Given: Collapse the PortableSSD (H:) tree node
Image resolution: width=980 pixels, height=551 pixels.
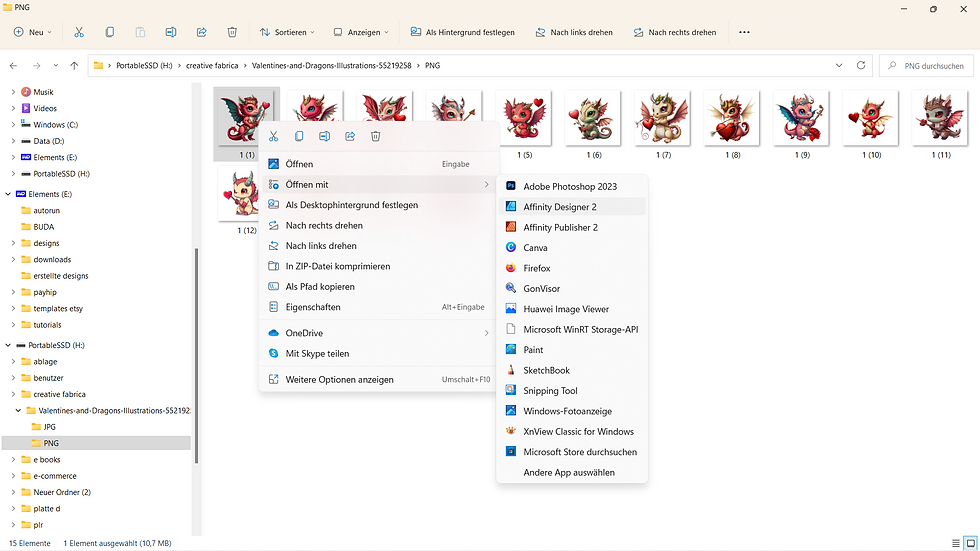Looking at the screenshot, I should pos(8,345).
